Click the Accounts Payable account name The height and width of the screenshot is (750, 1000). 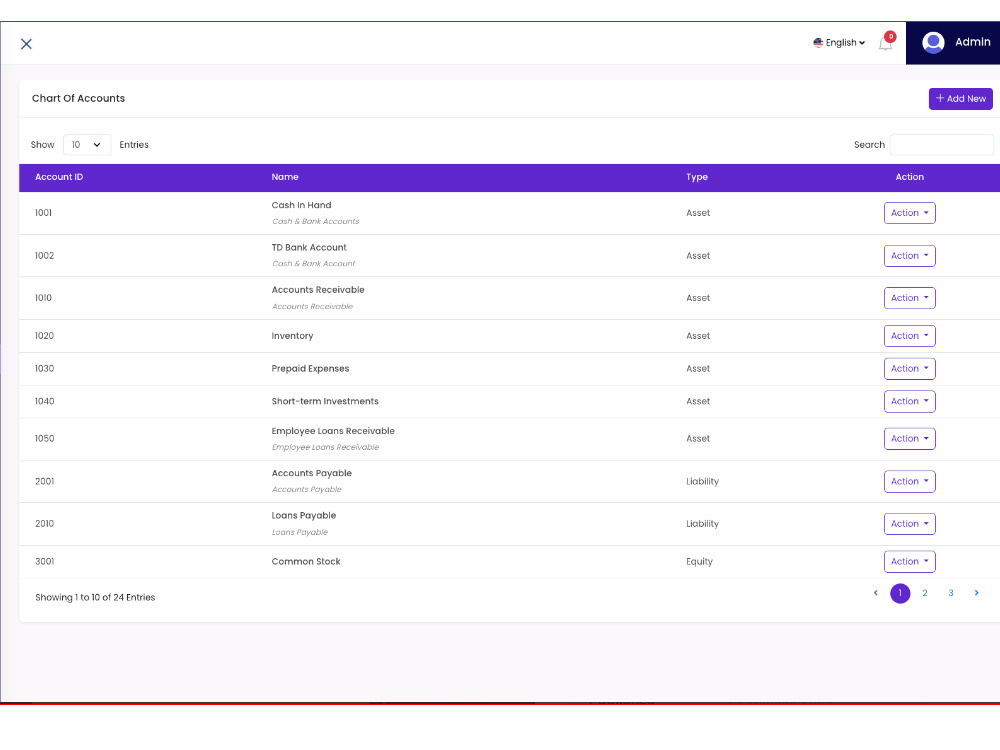pos(311,473)
